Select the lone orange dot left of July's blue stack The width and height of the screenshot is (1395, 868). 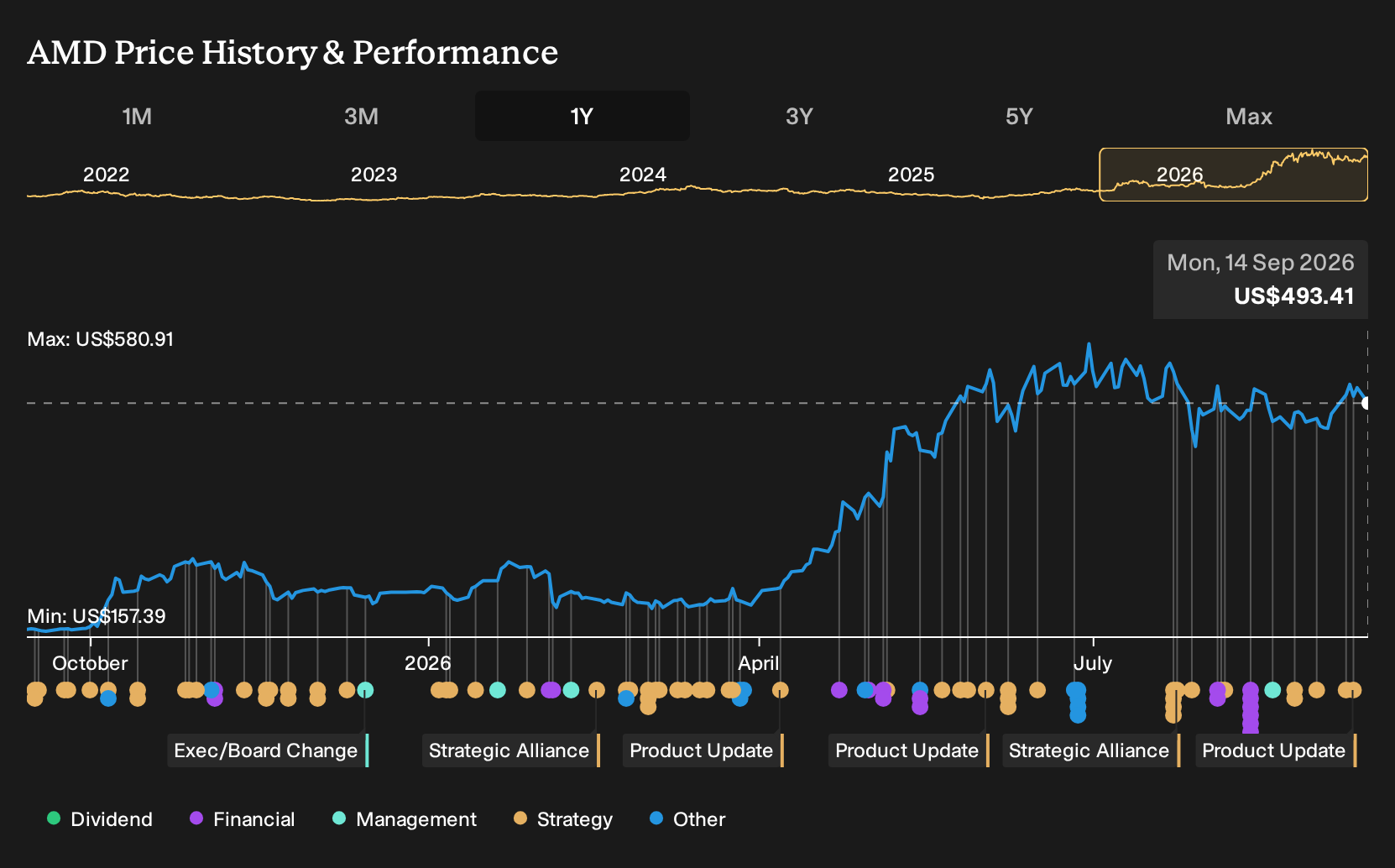click(1037, 690)
